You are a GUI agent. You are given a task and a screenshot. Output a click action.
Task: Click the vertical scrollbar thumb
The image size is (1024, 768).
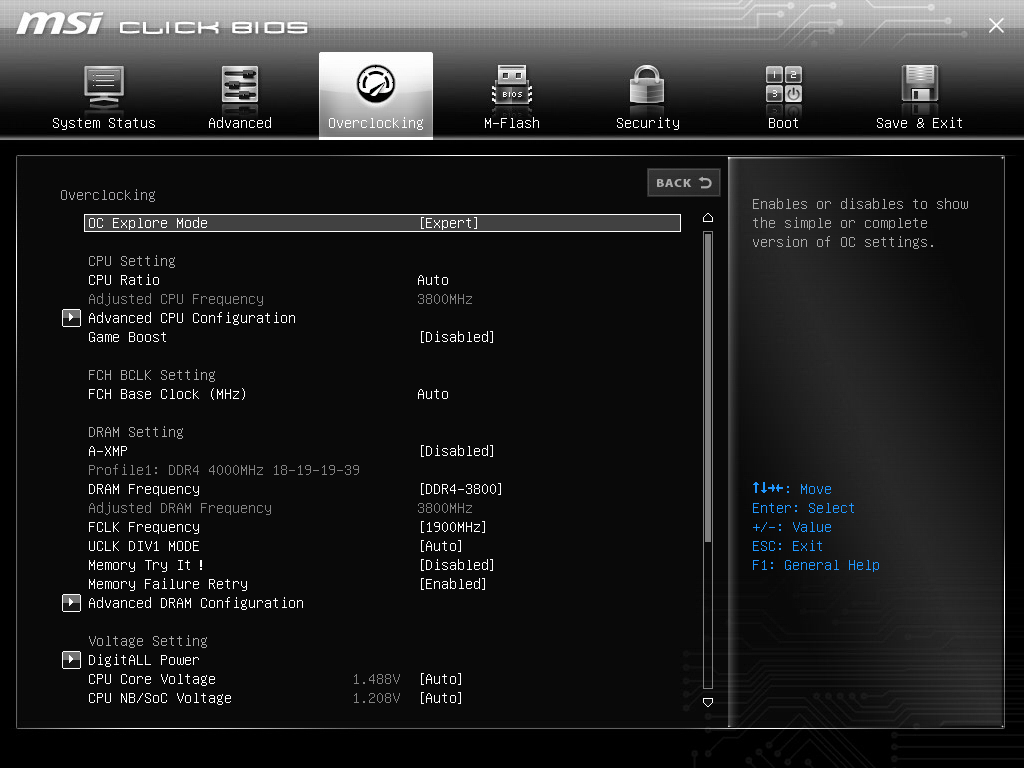point(708,387)
